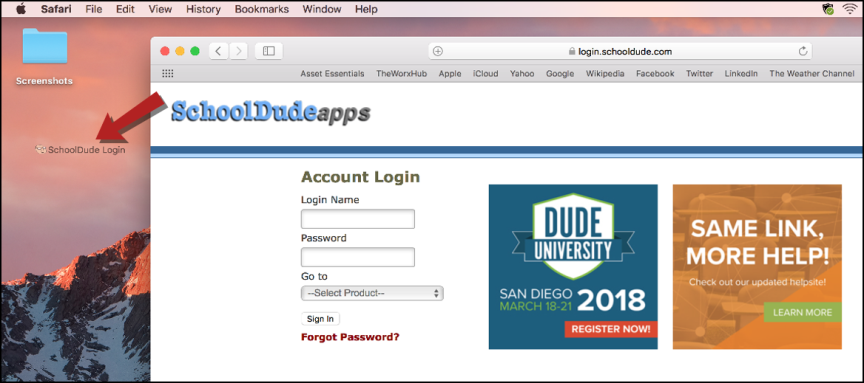Viewport: 864px width, 383px height.
Task: Click the Wi-Fi status icon
Action: coord(851,9)
